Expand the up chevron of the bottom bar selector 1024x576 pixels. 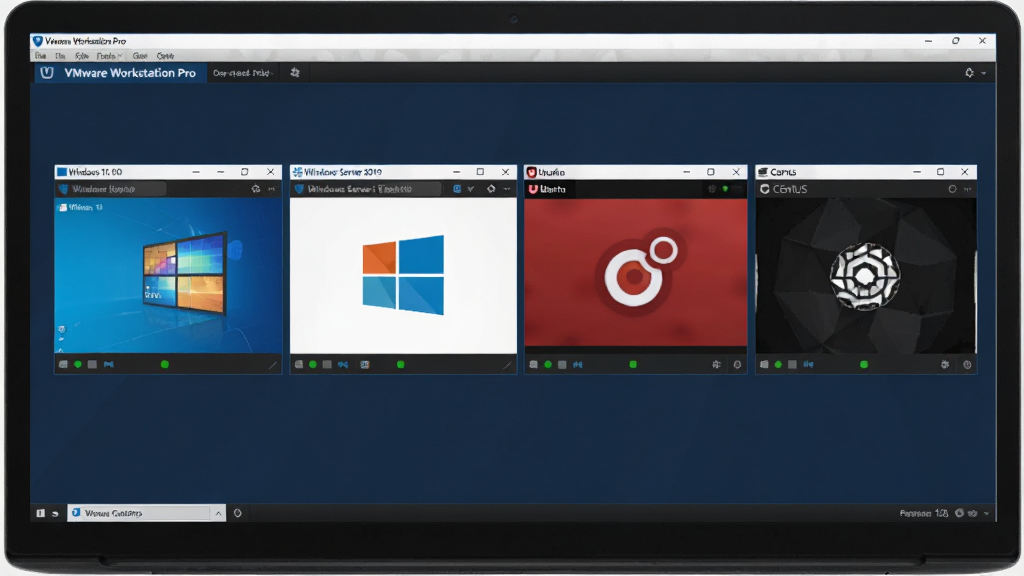click(x=218, y=513)
